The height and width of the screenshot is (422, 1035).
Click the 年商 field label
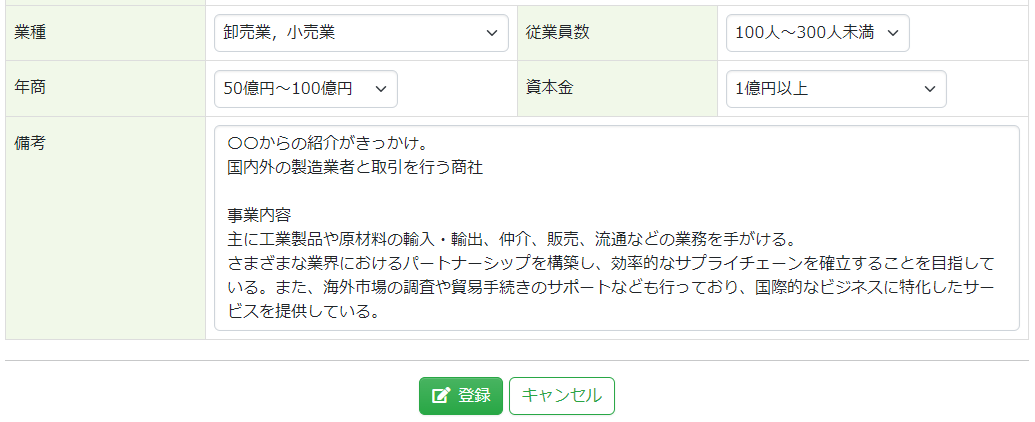click(31, 88)
